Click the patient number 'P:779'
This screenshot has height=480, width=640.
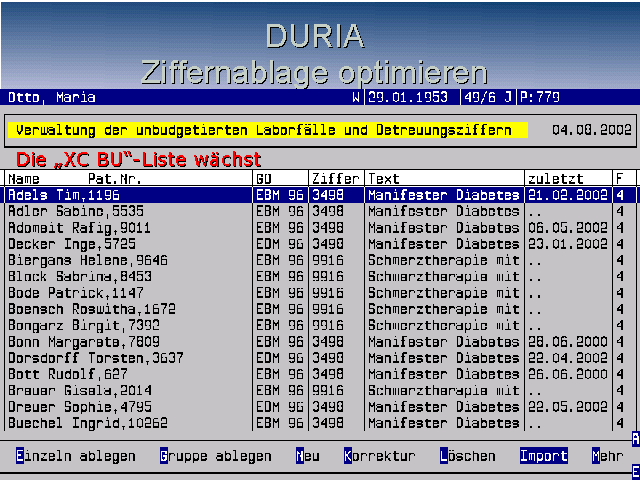coord(540,97)
